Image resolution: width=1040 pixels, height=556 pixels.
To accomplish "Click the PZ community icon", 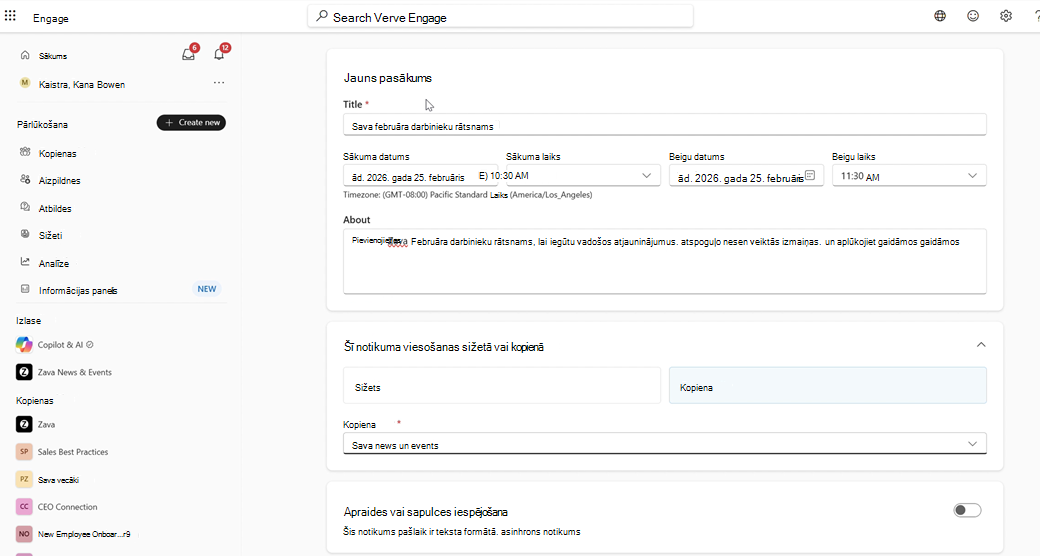I will pyautogui.click(x=24, y=479).
